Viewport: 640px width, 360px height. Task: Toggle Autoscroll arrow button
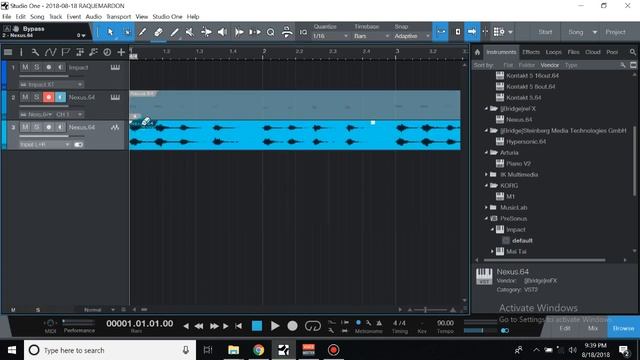pyautogui.click(x=472, y=31)
